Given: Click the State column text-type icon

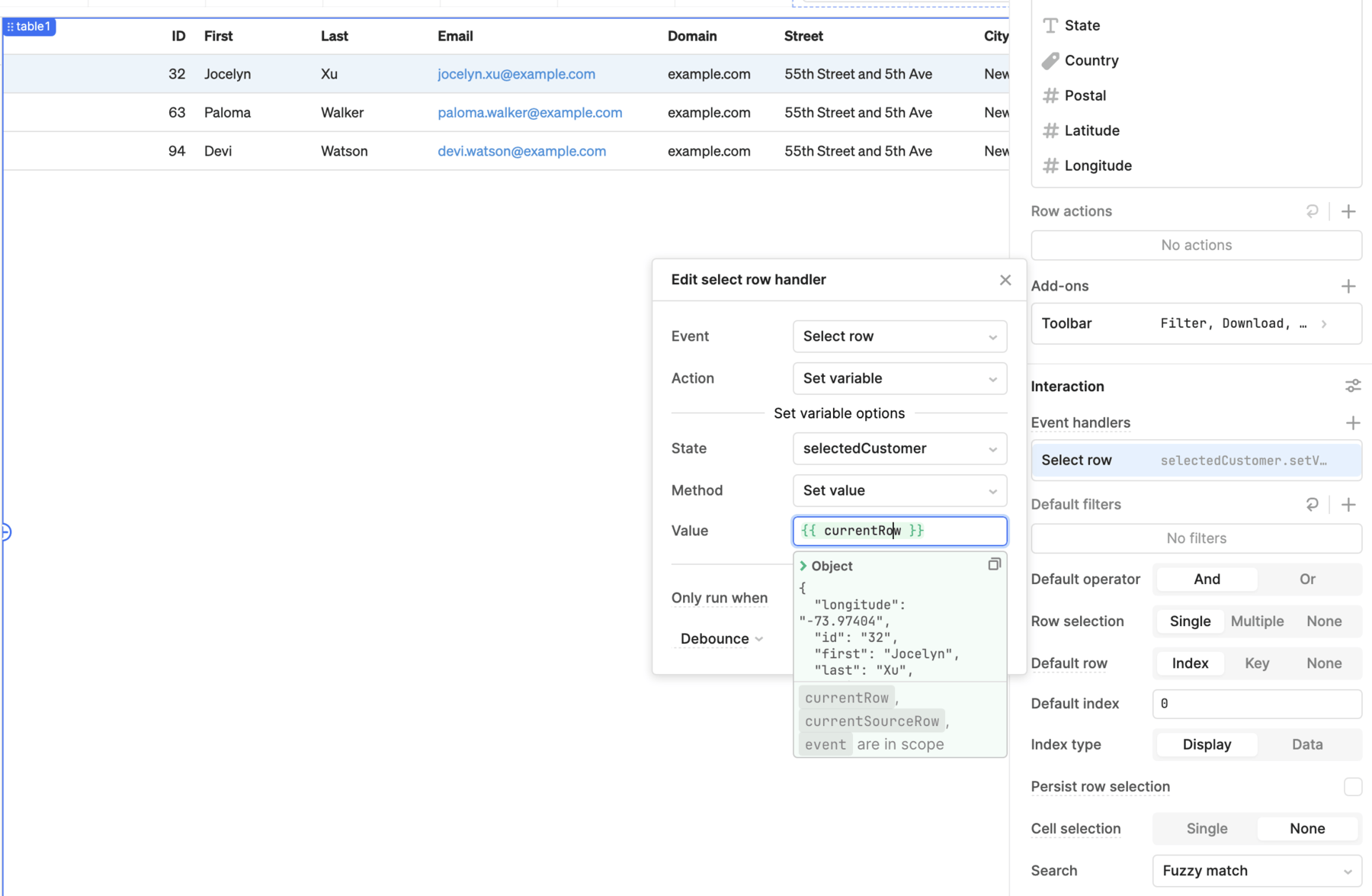Looking at the screenshot, I should [1050, 25].
